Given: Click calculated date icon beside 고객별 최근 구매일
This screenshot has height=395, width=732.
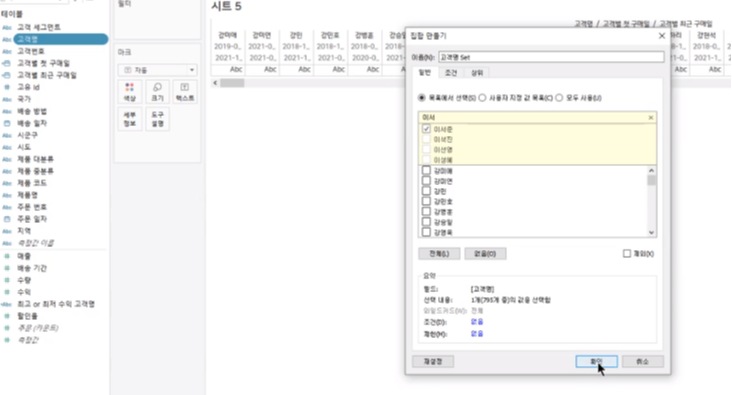Looking at the screenshot, I should (7, 75).
